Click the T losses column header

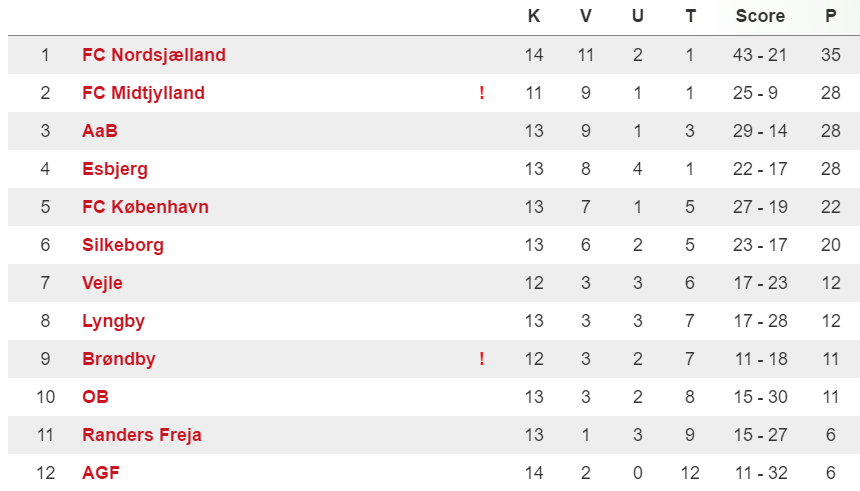pyautogui.click(x=691, y=16)
